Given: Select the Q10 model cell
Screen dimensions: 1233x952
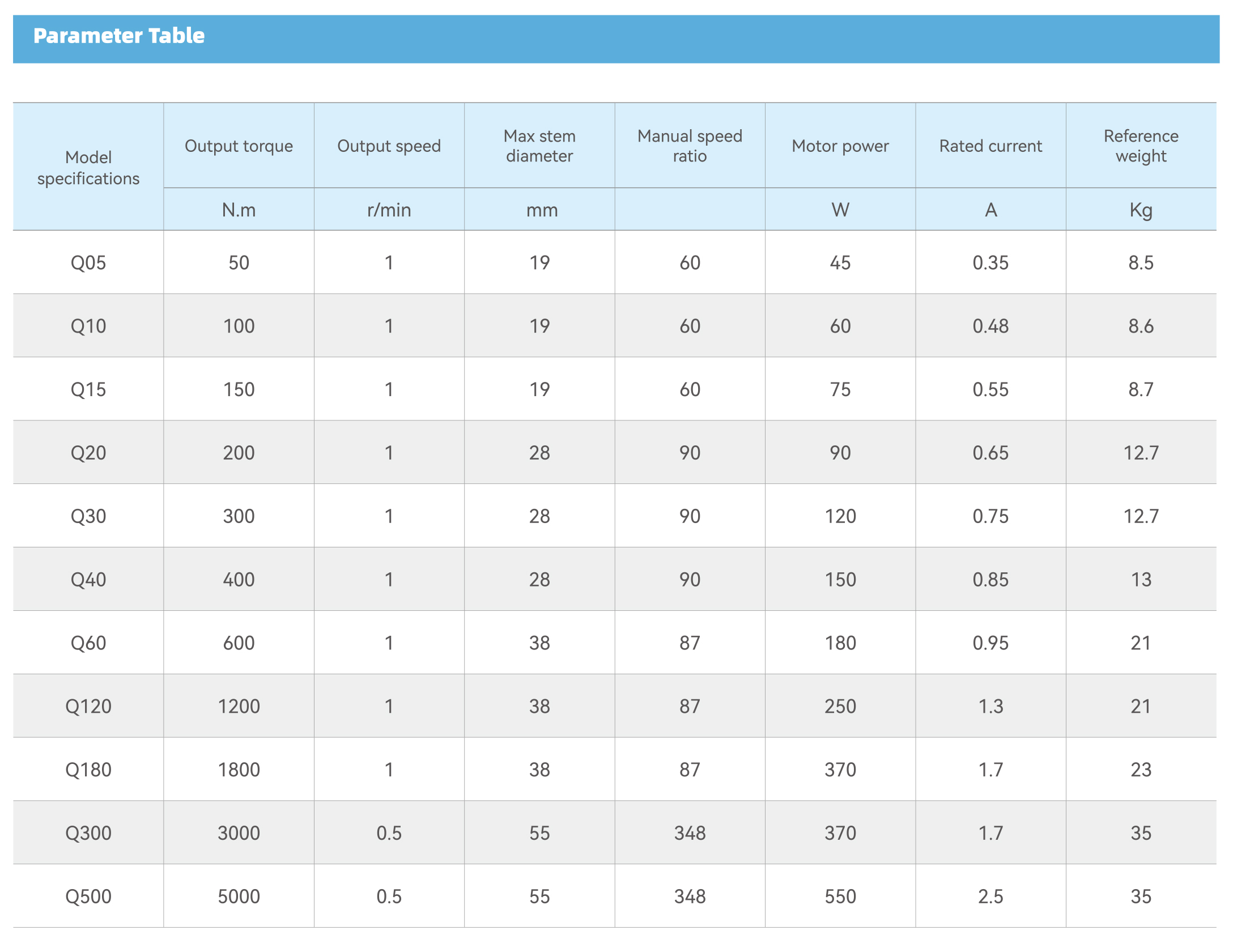Looking at the screenshot, I should (x=88, y=326).
